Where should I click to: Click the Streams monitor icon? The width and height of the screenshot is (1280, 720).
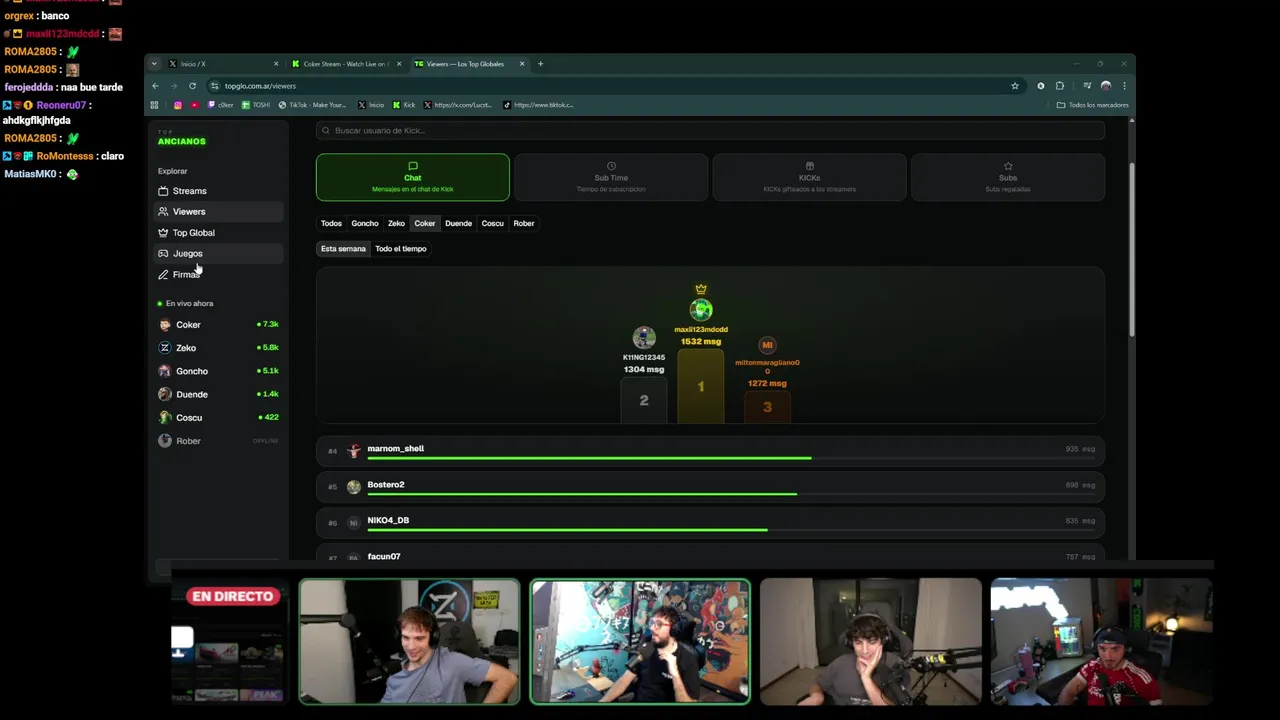(163, 191)
